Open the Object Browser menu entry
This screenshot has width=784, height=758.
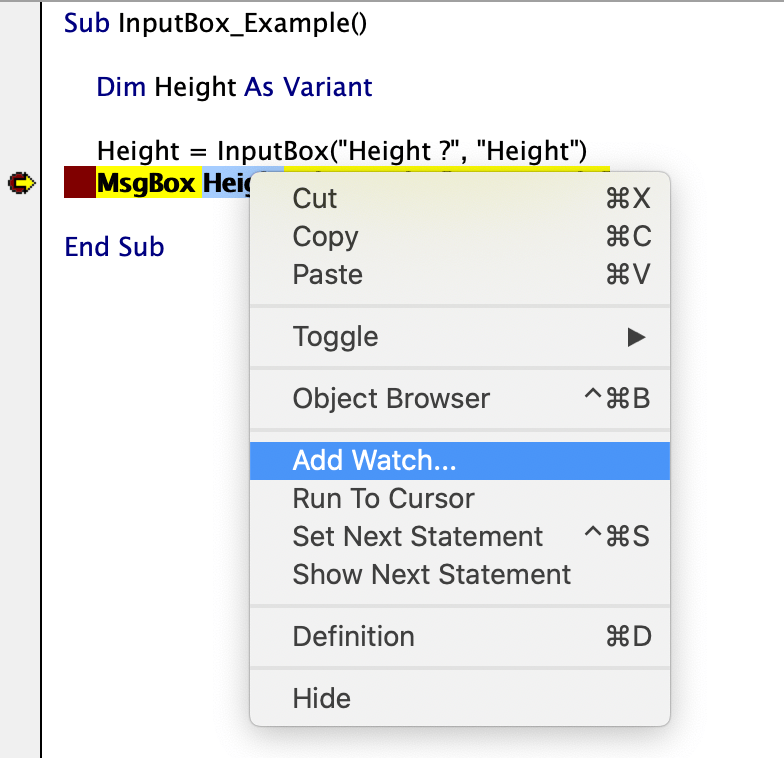click(x=391, y=399)
